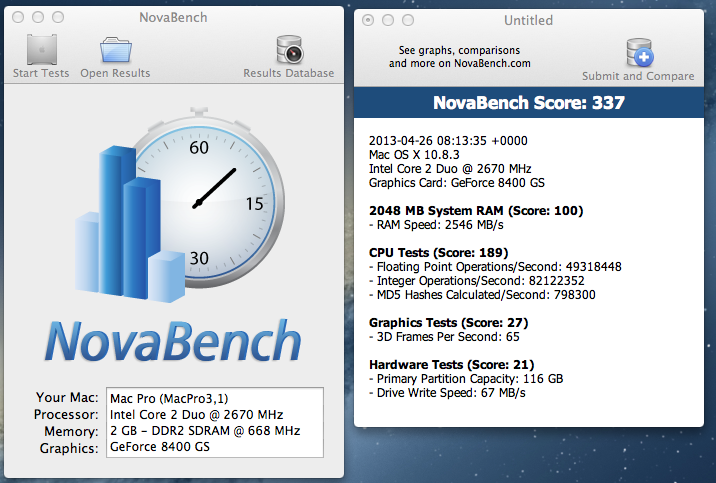Minimize the NovaBench window
The height and width of the screenshot is (483, 716).
38,17
